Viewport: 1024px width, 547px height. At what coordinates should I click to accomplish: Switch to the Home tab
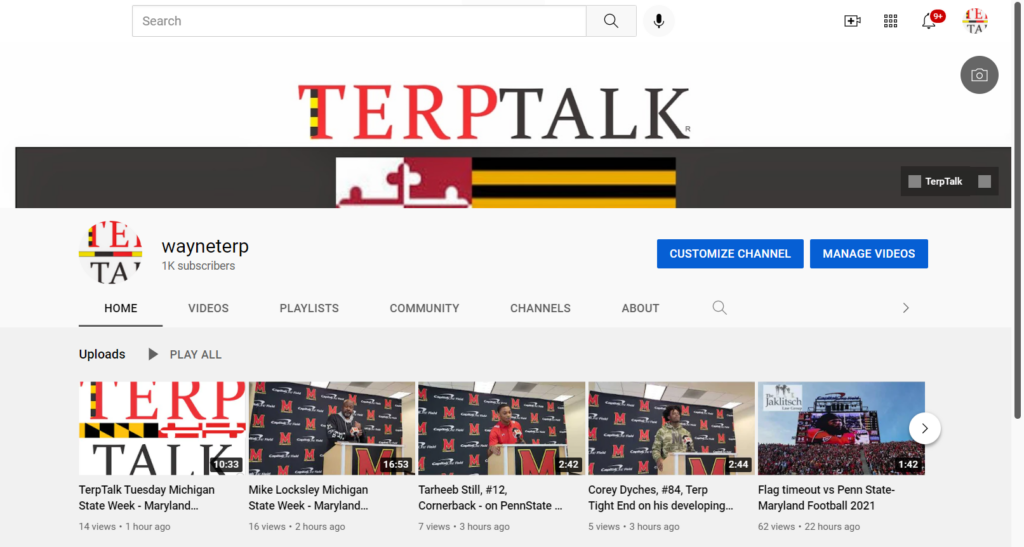click(121, 308)
